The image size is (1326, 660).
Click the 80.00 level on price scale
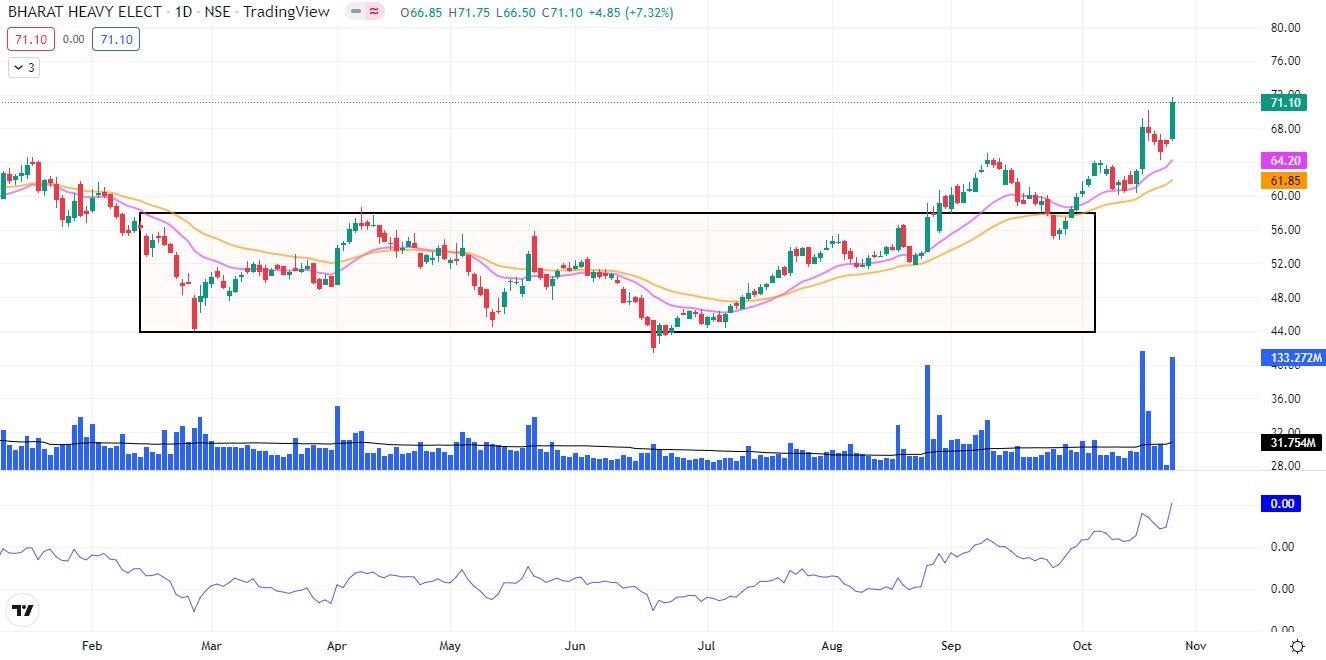(1284, 28)
